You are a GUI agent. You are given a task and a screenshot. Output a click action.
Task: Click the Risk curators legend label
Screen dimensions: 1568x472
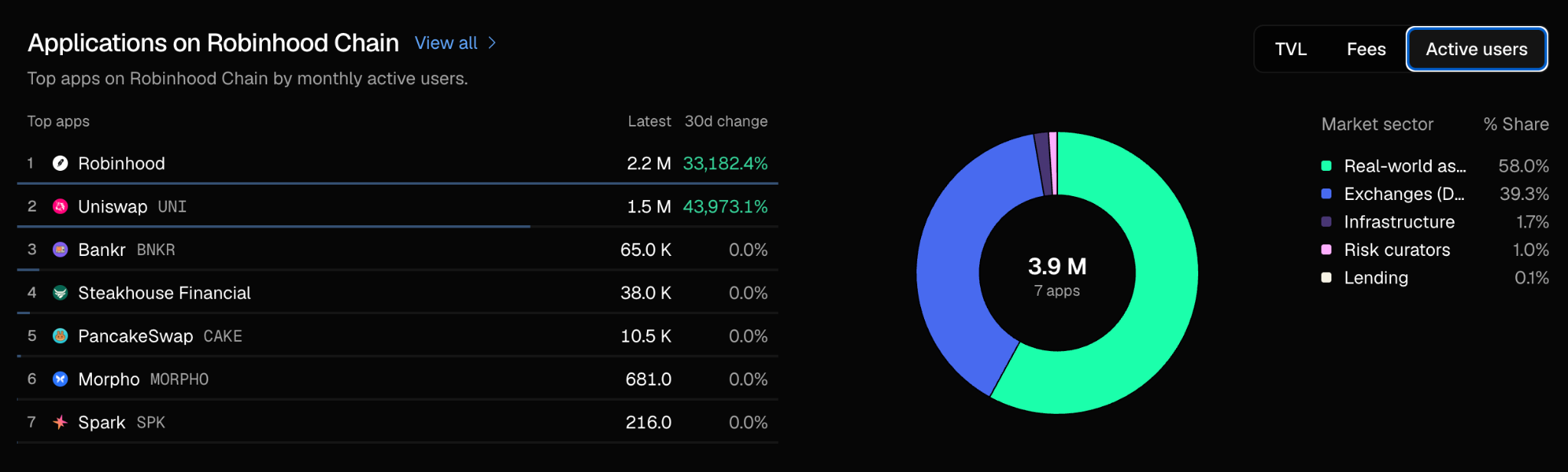[1397, 250]
